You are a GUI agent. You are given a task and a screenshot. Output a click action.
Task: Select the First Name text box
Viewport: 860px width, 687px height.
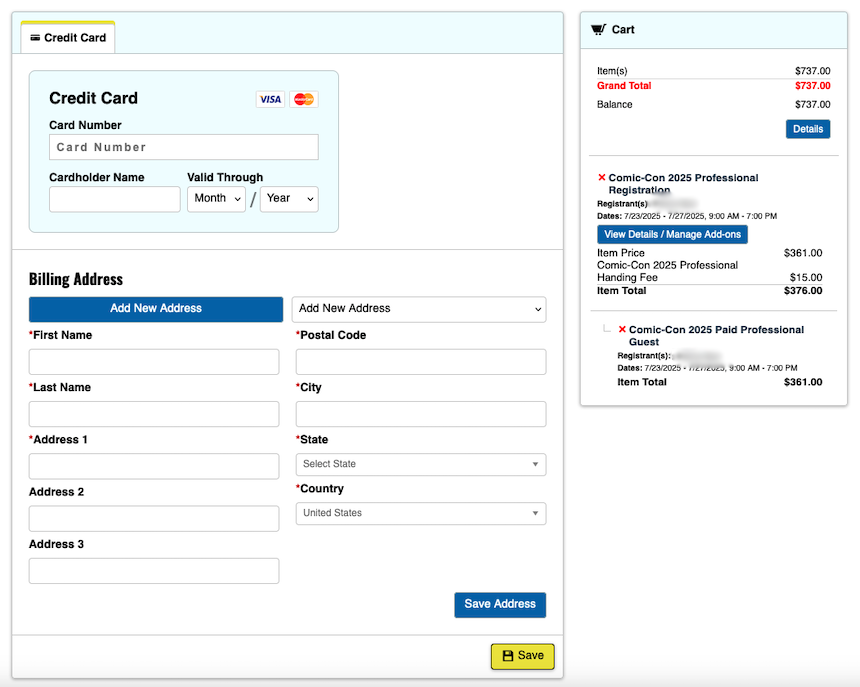coord(154,362)
